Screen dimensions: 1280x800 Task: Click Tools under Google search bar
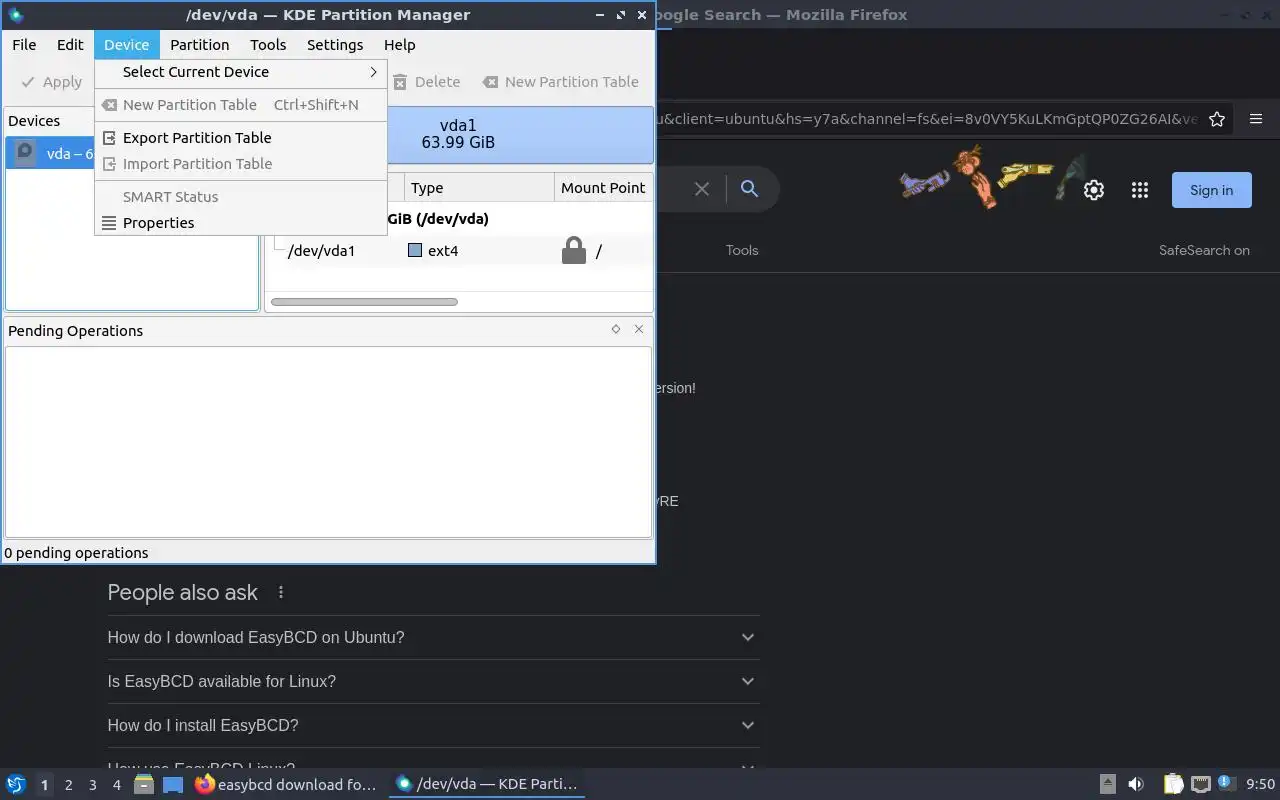point(742,250)
